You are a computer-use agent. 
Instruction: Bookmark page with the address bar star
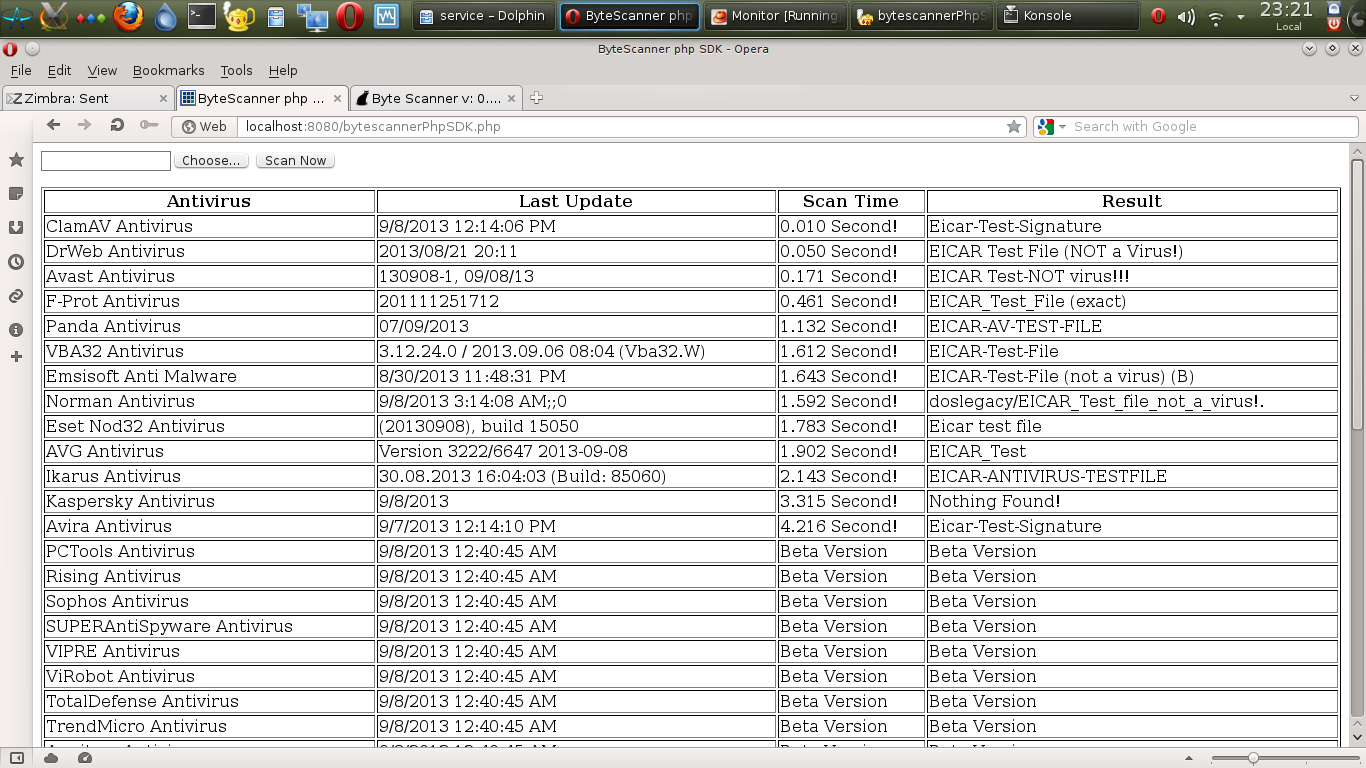(1014, 127)
